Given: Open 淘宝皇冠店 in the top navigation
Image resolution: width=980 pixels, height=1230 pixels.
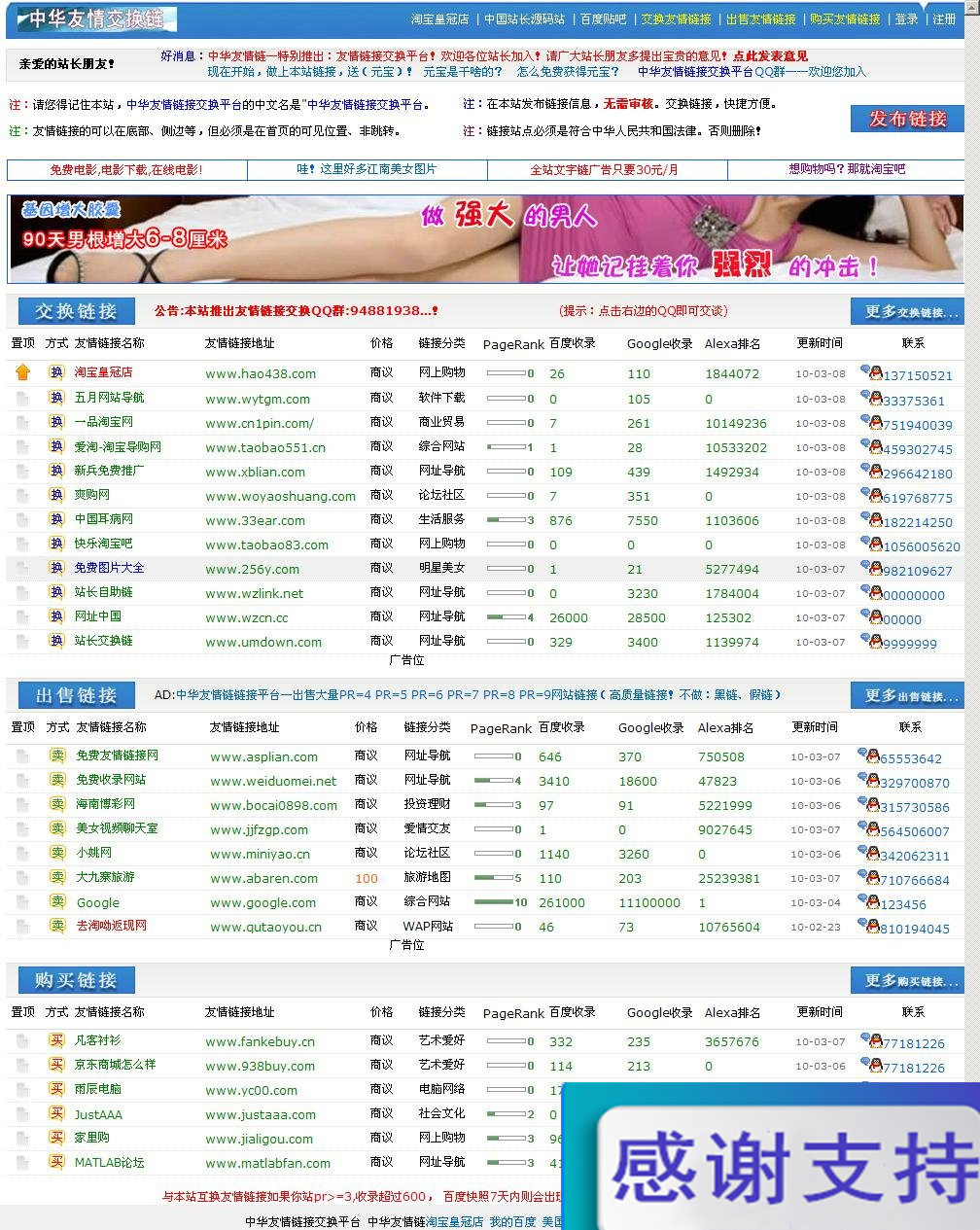Looking at the screenshot, I should coord(439,19).
